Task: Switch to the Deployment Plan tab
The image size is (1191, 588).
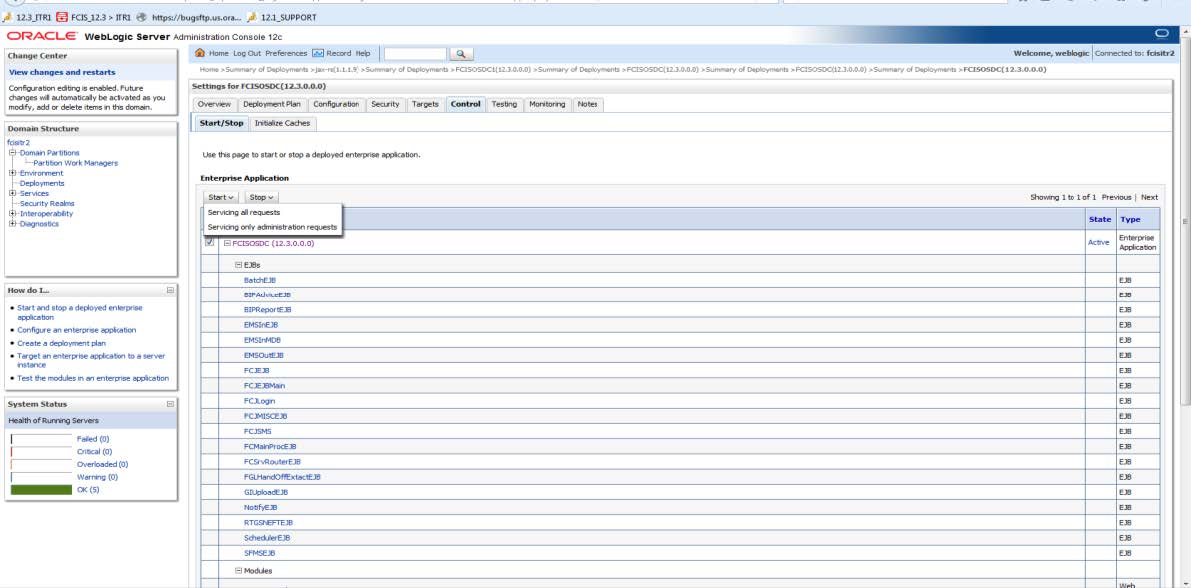Action: point(272,104)
